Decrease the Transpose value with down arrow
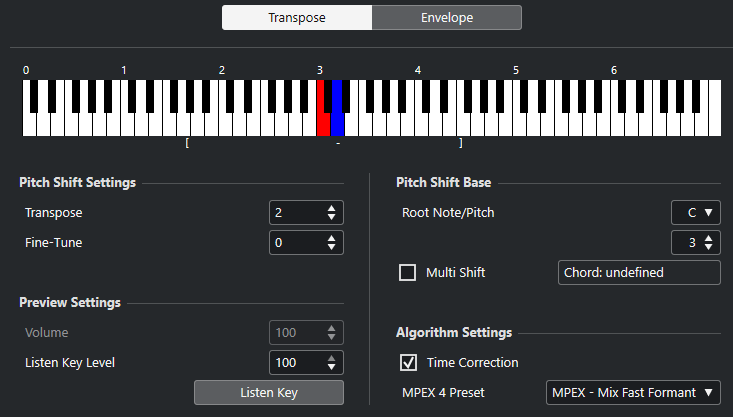This screenshot has height=417, width=733. (331, 218)
